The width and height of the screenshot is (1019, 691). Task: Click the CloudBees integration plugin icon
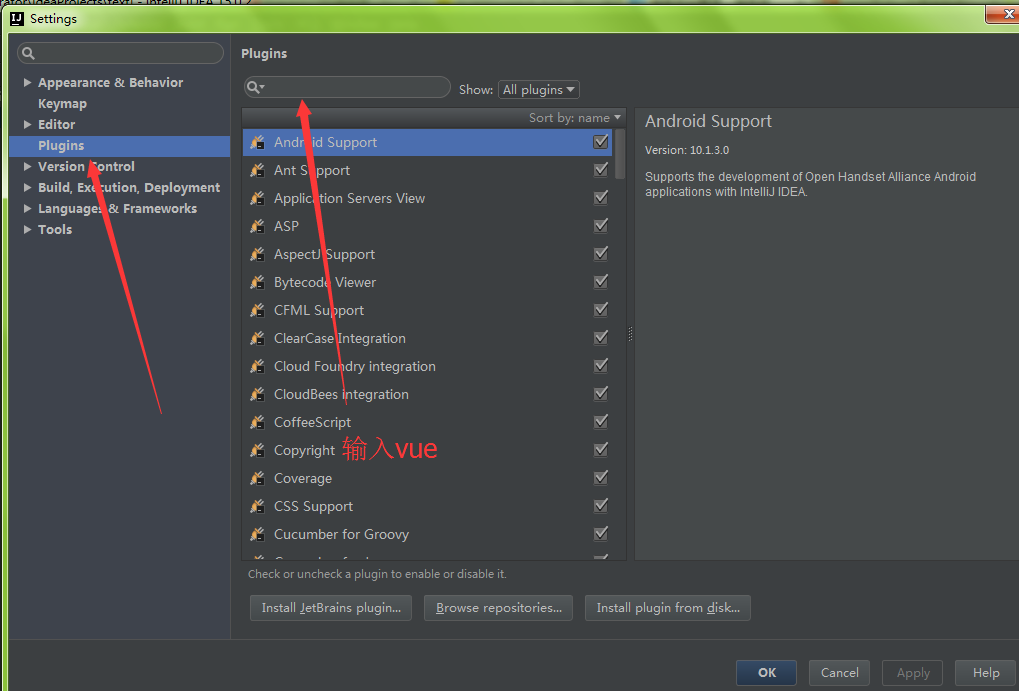pos(257,394)
